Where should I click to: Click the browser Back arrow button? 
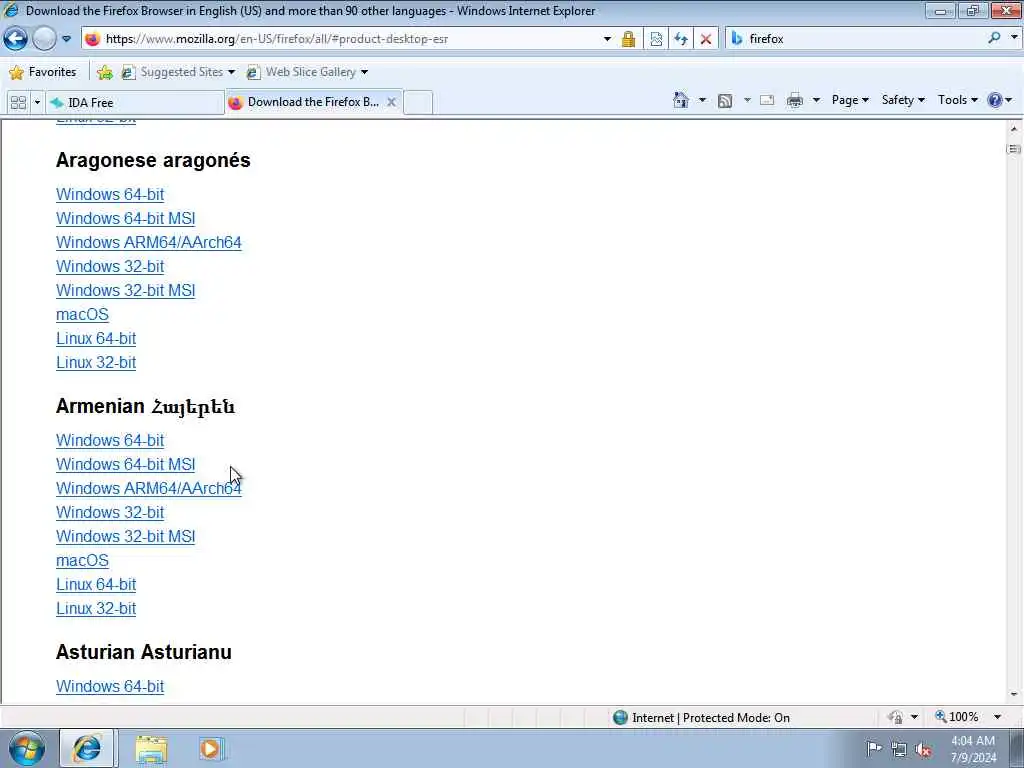[16, 39]
